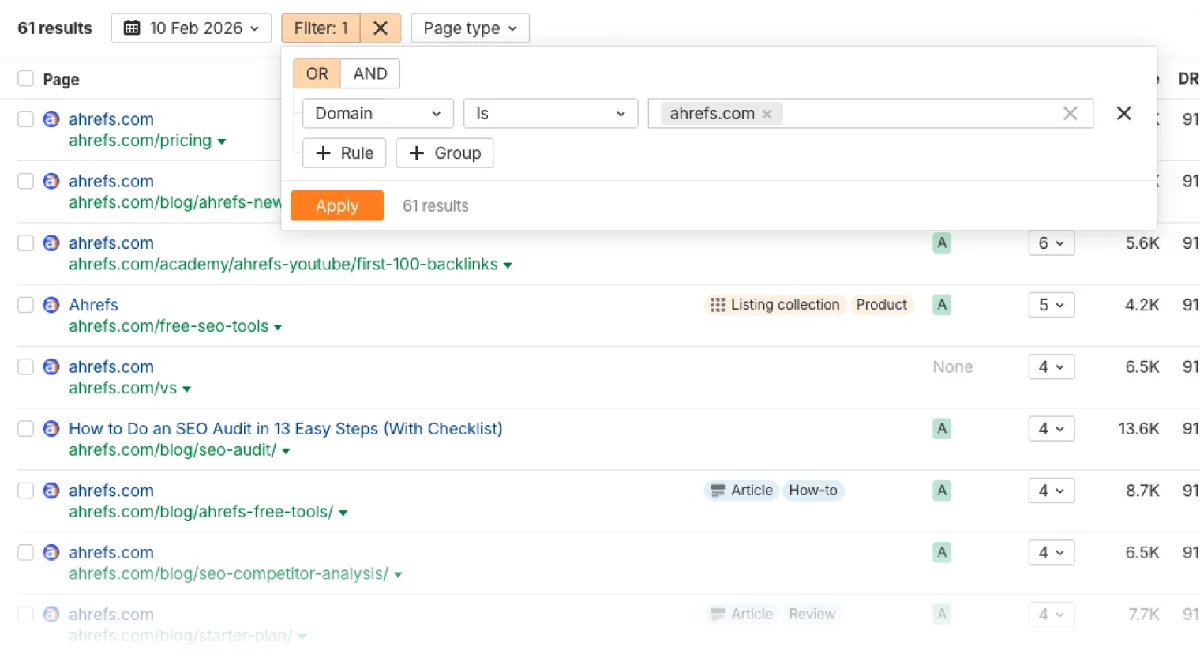This screenshot has width=1200, height=654.
Task: Select the OR logic tab
Action: (x=317, y=74)
